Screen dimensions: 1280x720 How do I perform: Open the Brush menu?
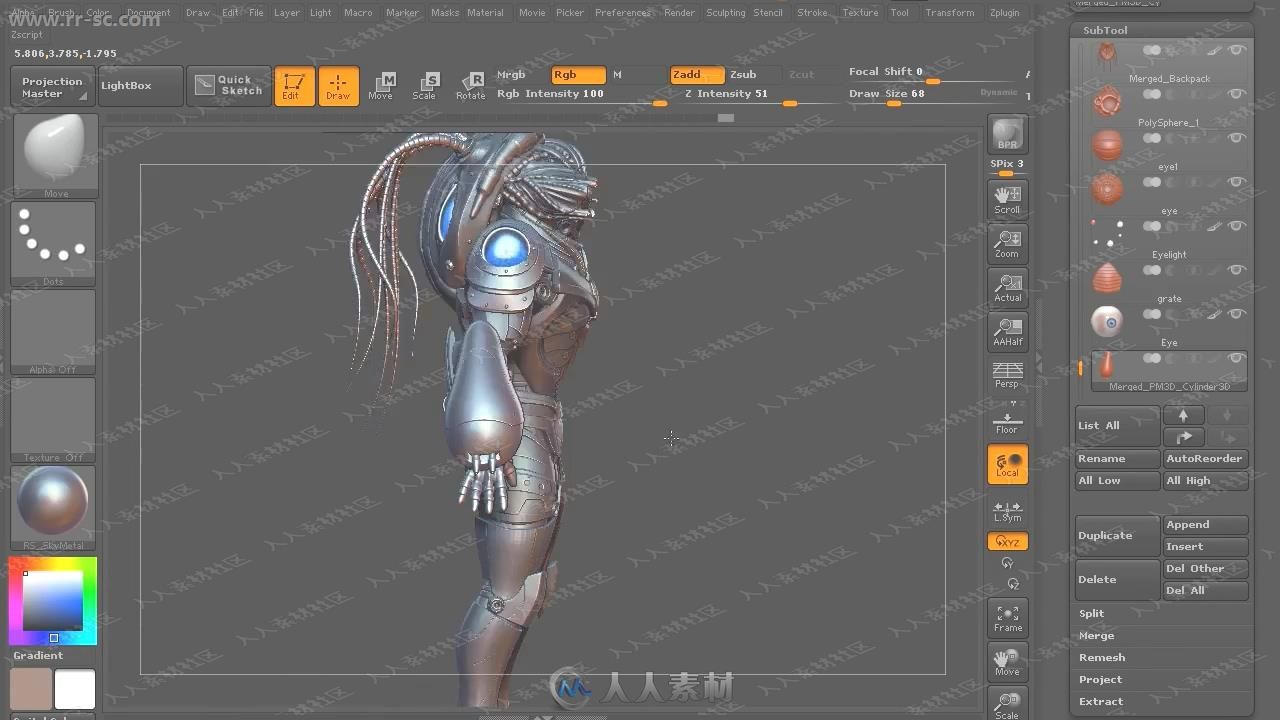(x=61, y=13)
